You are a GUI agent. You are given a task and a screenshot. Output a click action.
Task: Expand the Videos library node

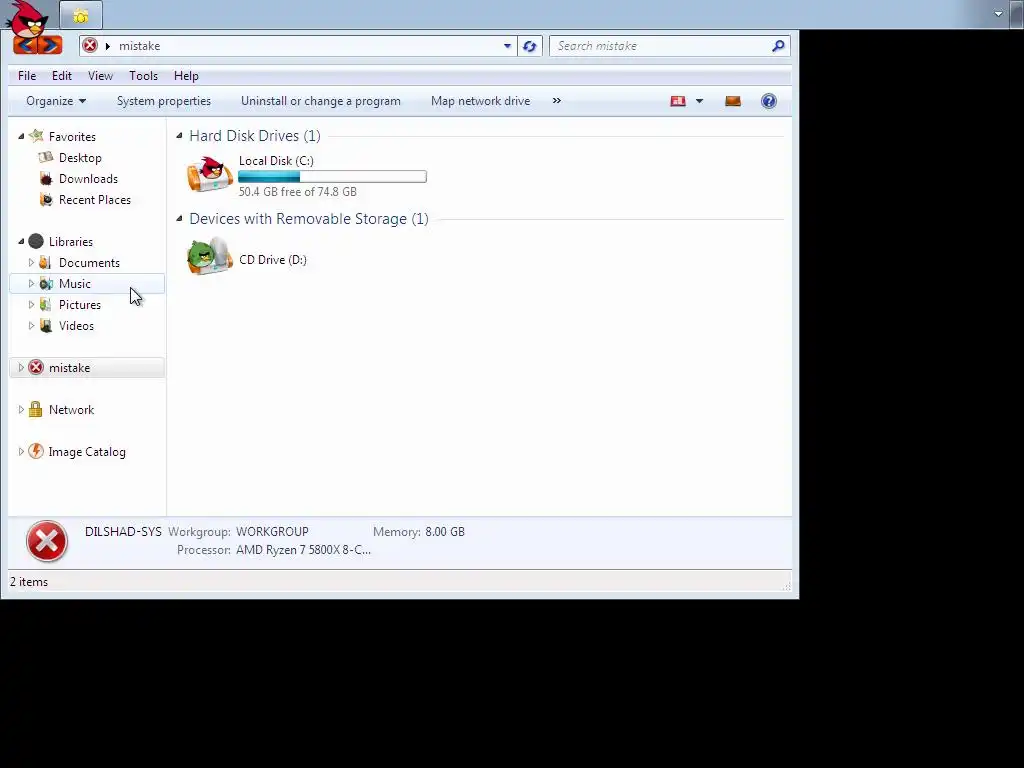pos(31,325)
